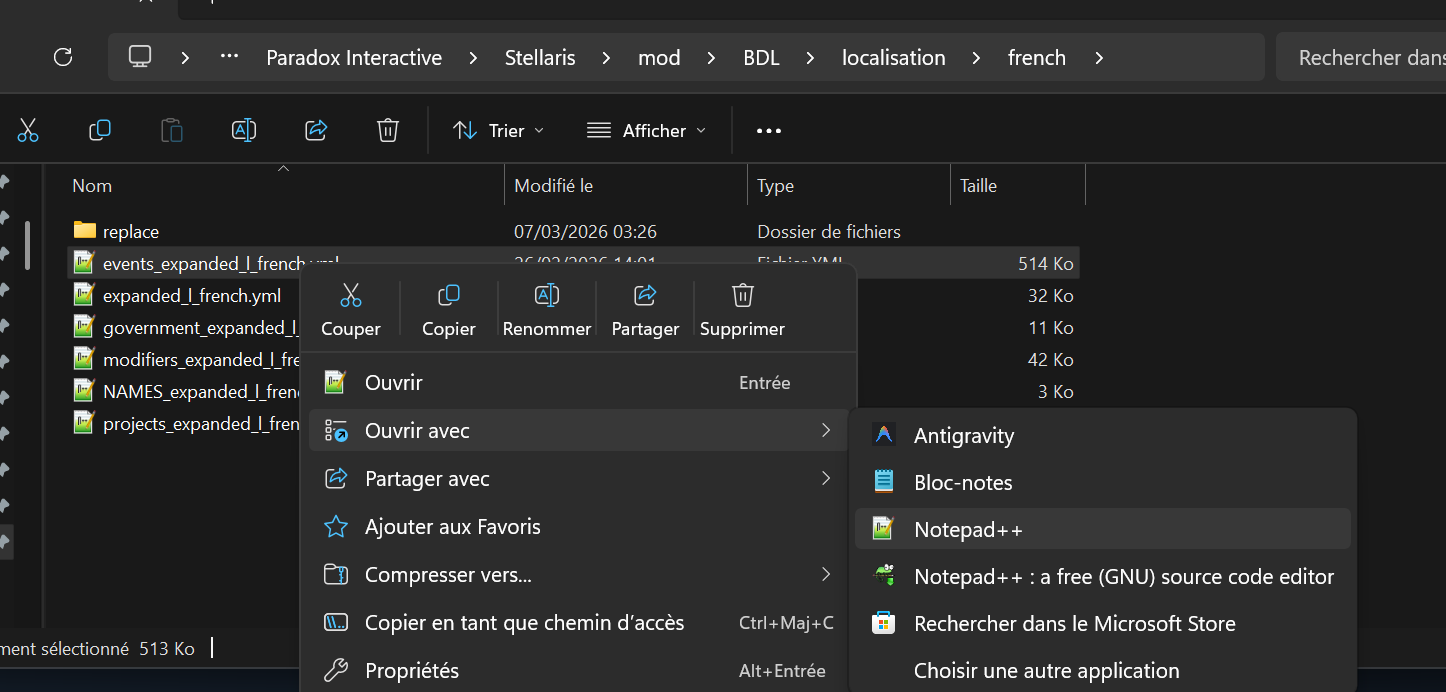Viewport: 1446px width, 692px height.
Task: Sort by the Taille column header
Action: click(978, 186)
